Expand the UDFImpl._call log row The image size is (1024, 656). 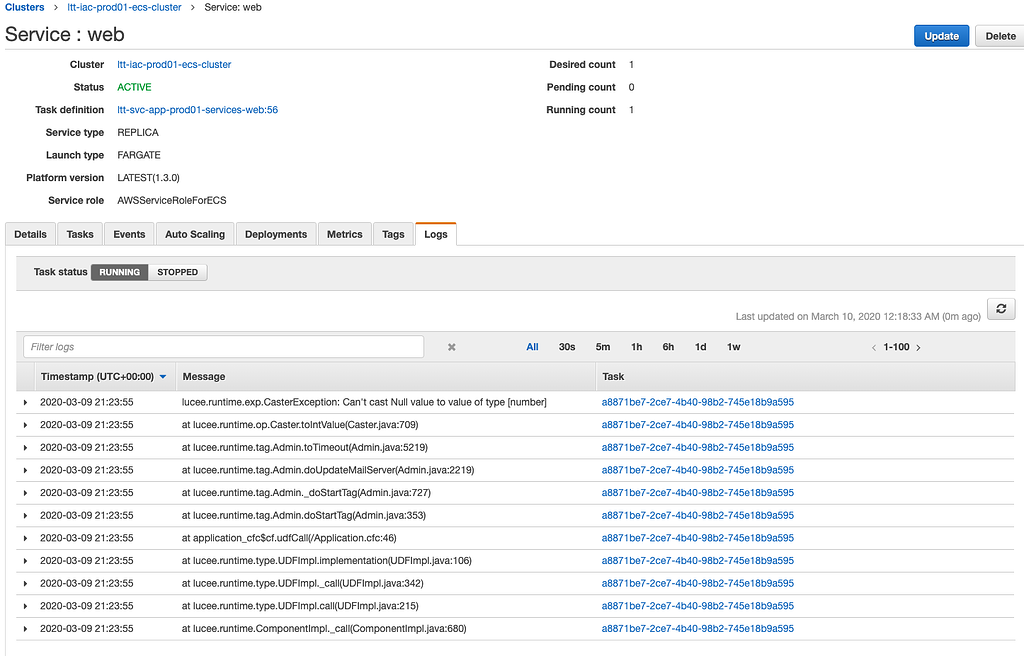[25, 583]
